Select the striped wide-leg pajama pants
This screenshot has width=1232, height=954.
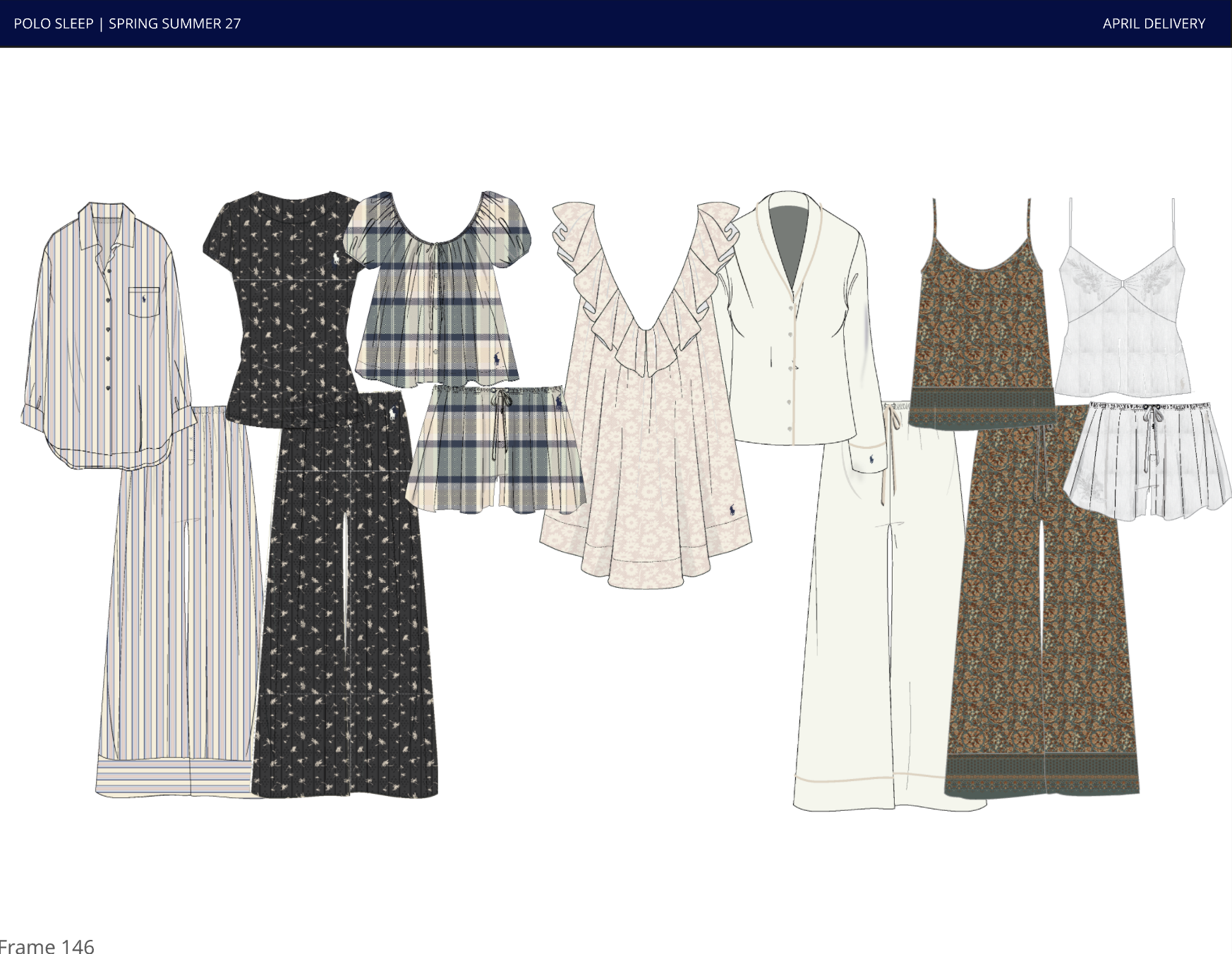(181, 602)
